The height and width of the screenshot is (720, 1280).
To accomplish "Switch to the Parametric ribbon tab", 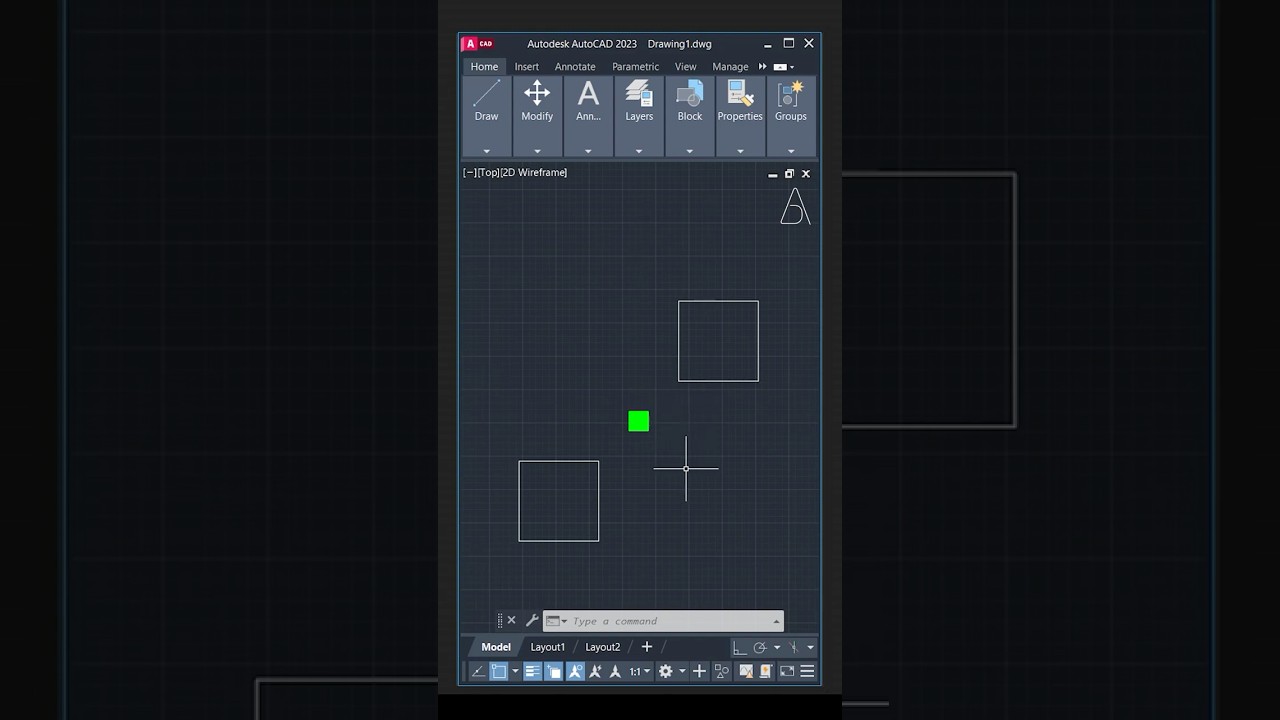I will click(x=636, y=67).
